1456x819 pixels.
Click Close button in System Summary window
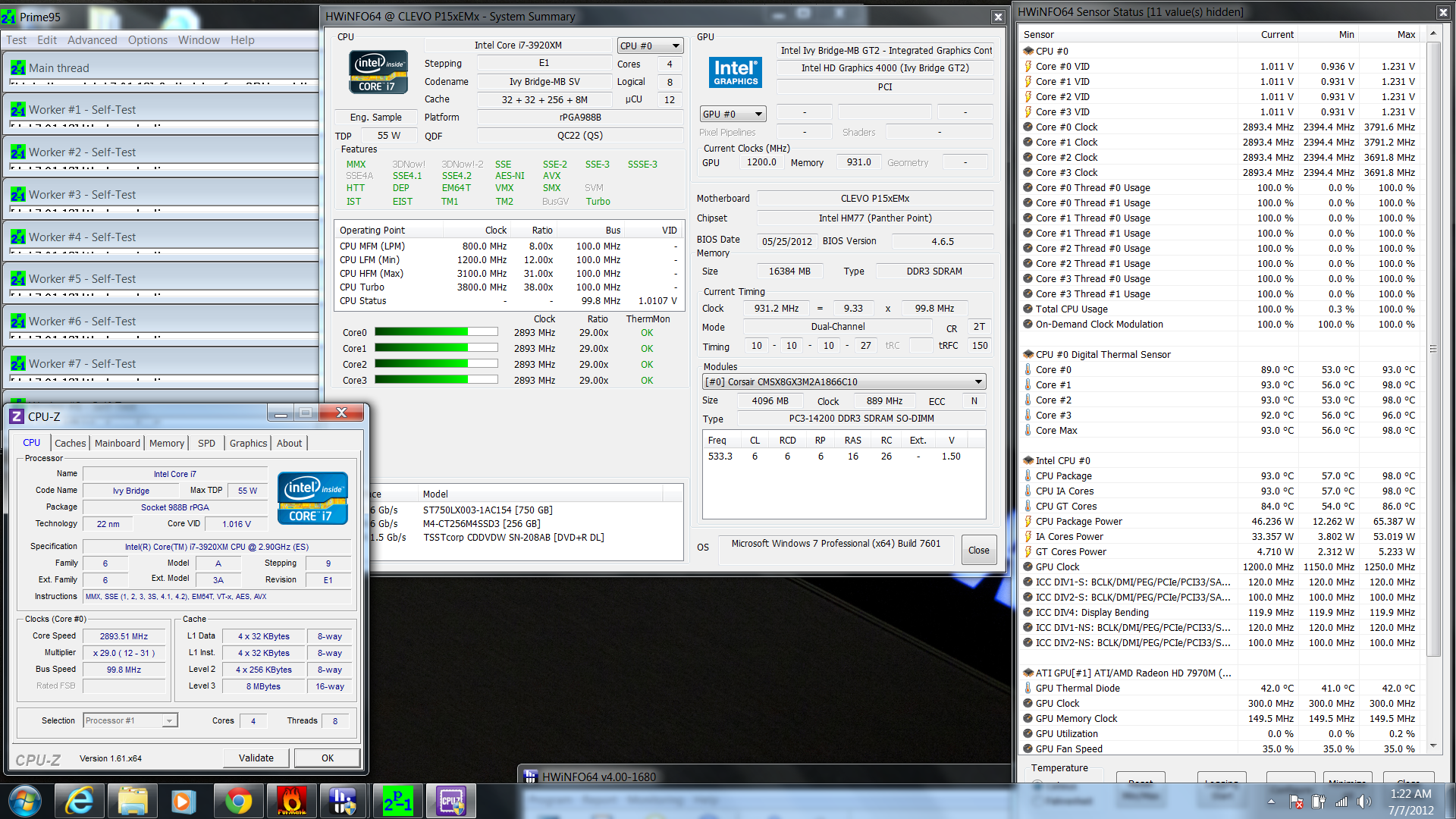[979, 551]
